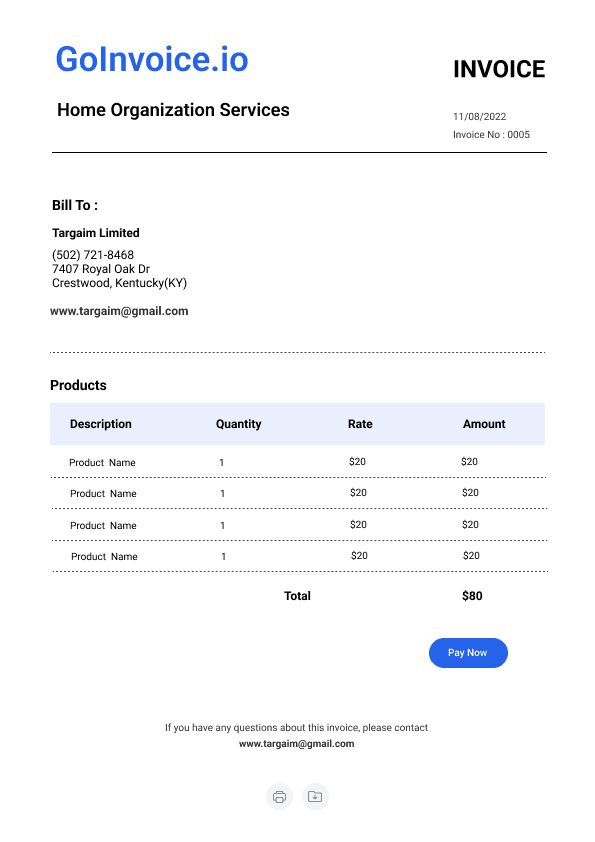Click the Home Organization Services heading
Image resolution: width=595 pixels, height=842 pixels.
click(173, 110)
